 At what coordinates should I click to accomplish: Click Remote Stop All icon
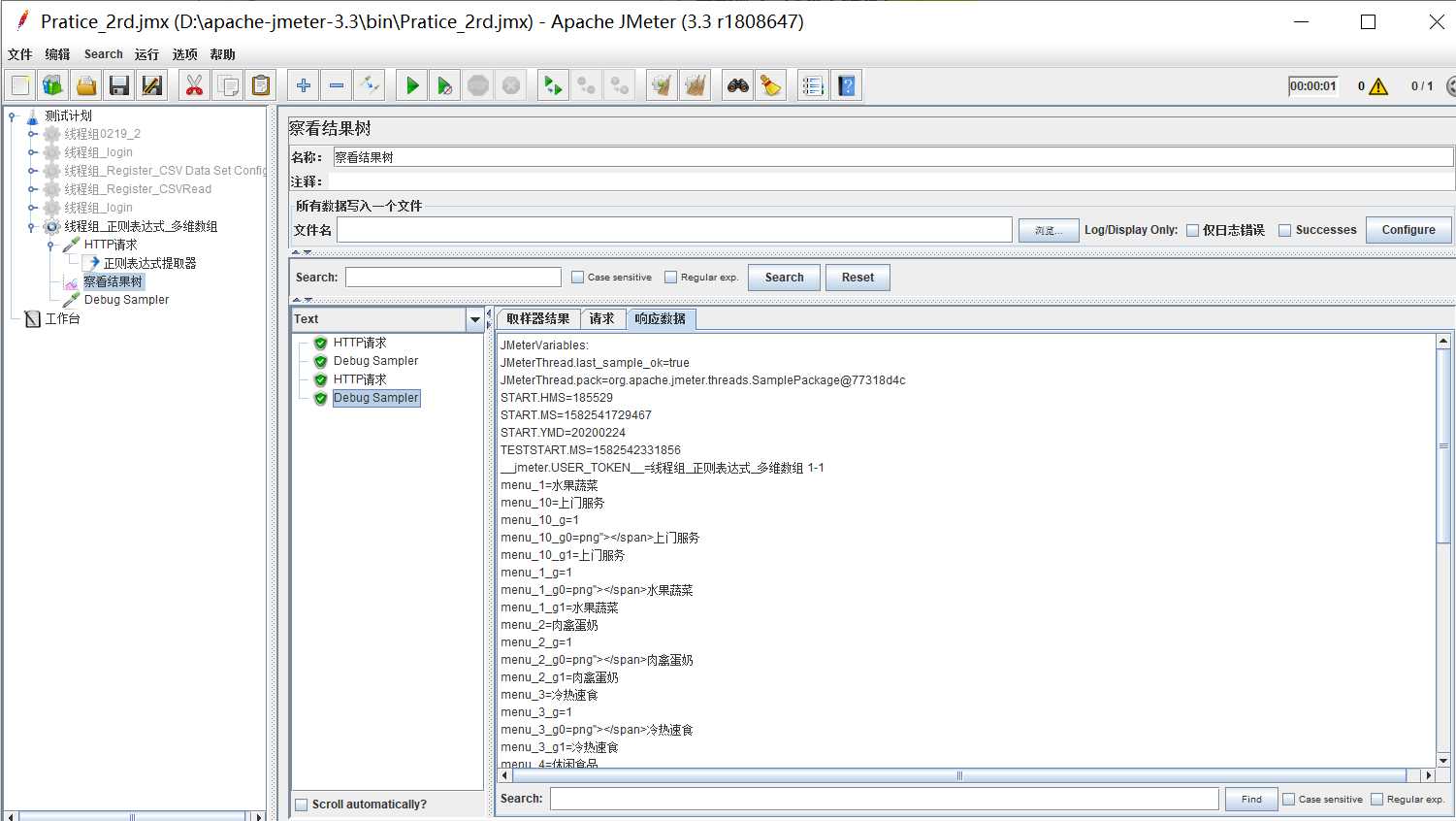(x=587, y=85)
